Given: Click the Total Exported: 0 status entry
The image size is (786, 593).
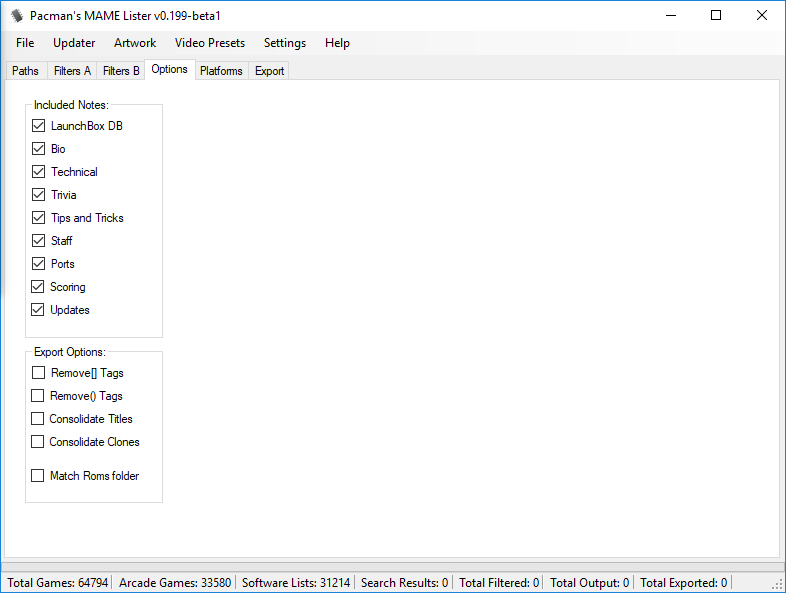Looking at the screenshot, I should point(683,583).
